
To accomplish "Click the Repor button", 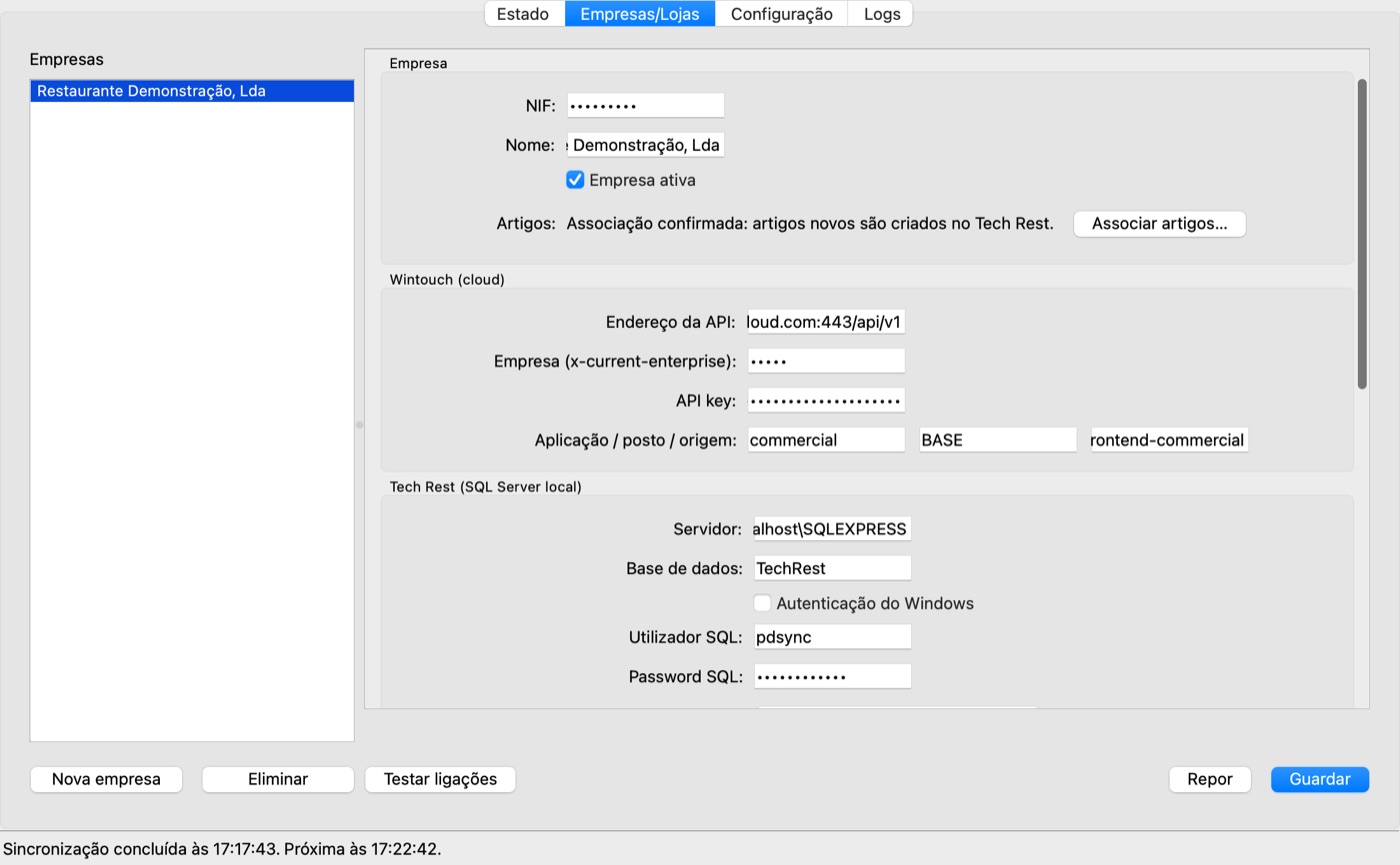I will (x=1210, y=779).
